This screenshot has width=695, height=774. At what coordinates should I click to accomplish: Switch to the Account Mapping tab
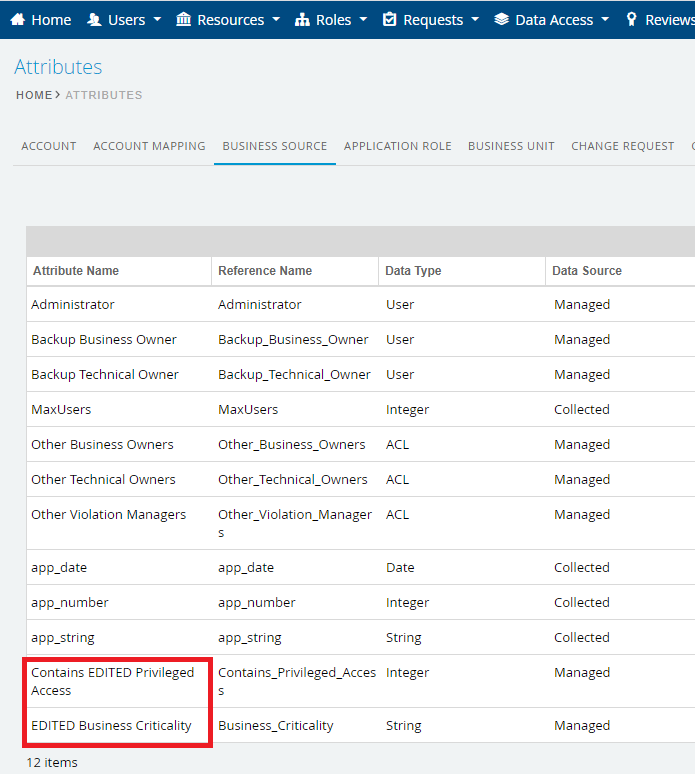click(x=149, y=146)
